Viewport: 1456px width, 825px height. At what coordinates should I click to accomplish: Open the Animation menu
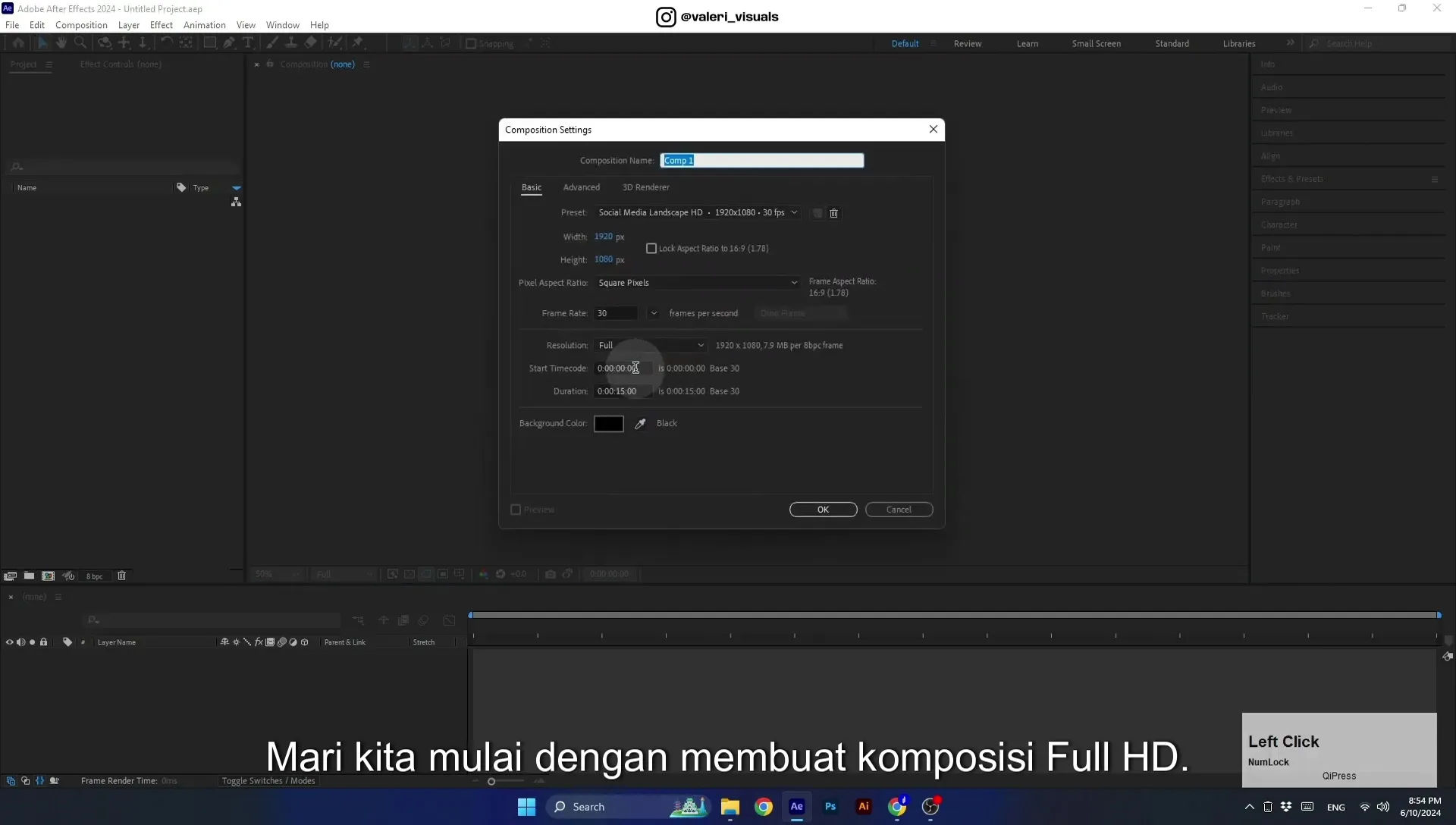(x=205, y=25)
